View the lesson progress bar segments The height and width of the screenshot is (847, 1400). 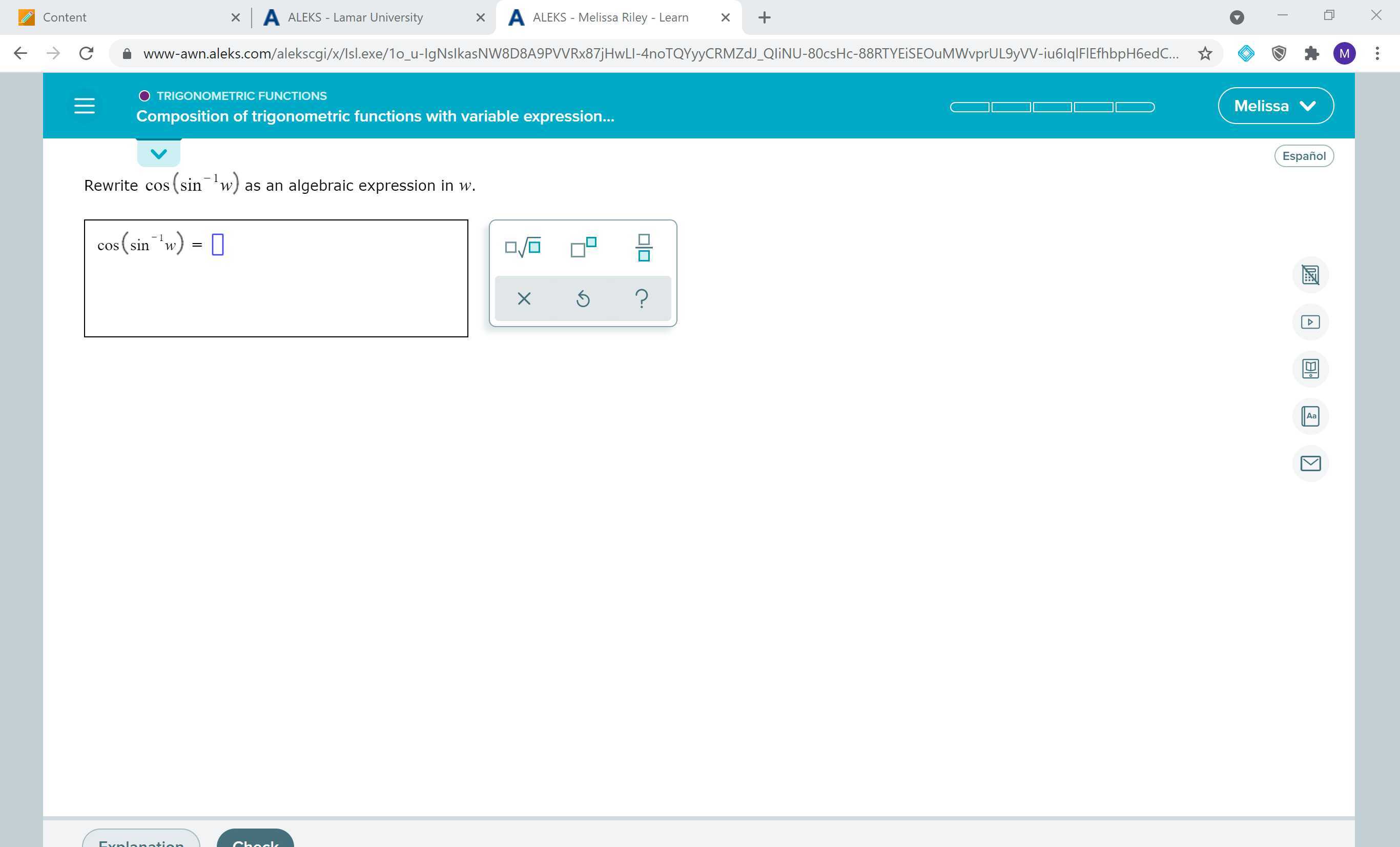pyautogui.click(x=1052, y=106)
